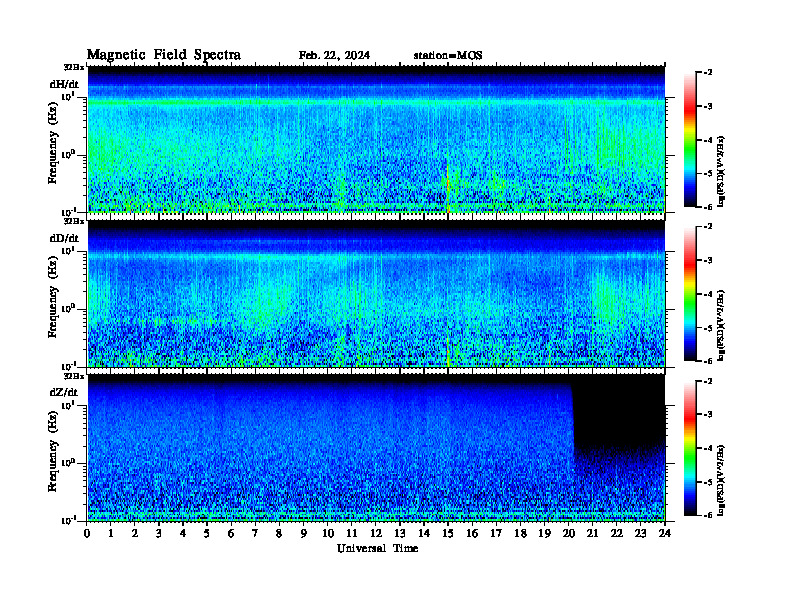Click the 'dH/dt' panel label

tap(64, 84)
